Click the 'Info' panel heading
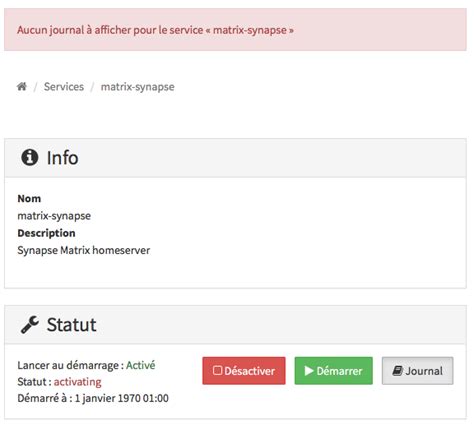This screenshot has height=434, width=474. click(63, 157)
